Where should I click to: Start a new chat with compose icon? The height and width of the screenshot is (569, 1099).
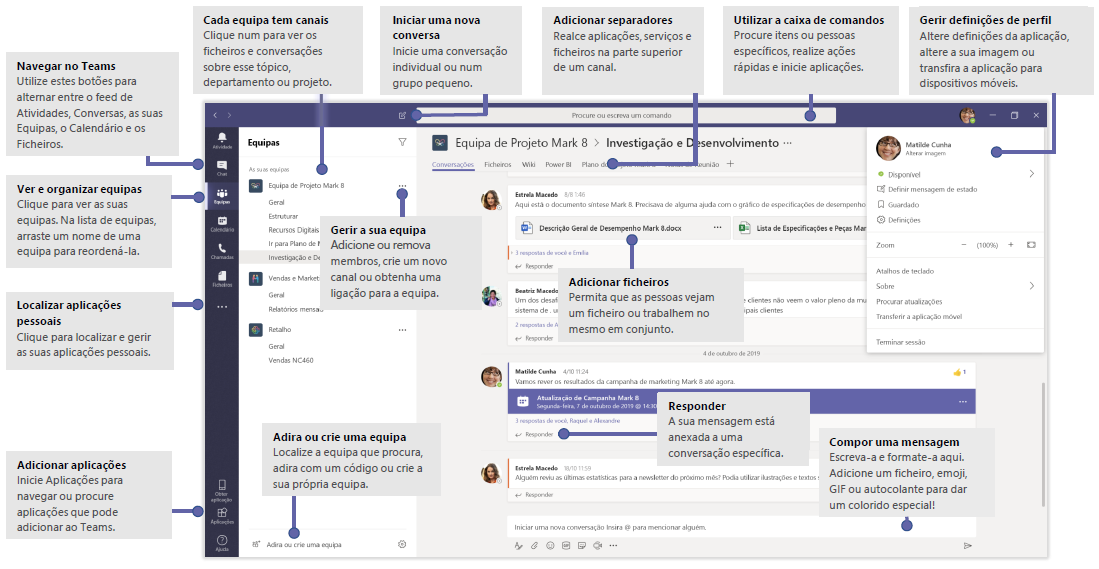[402, 115]
